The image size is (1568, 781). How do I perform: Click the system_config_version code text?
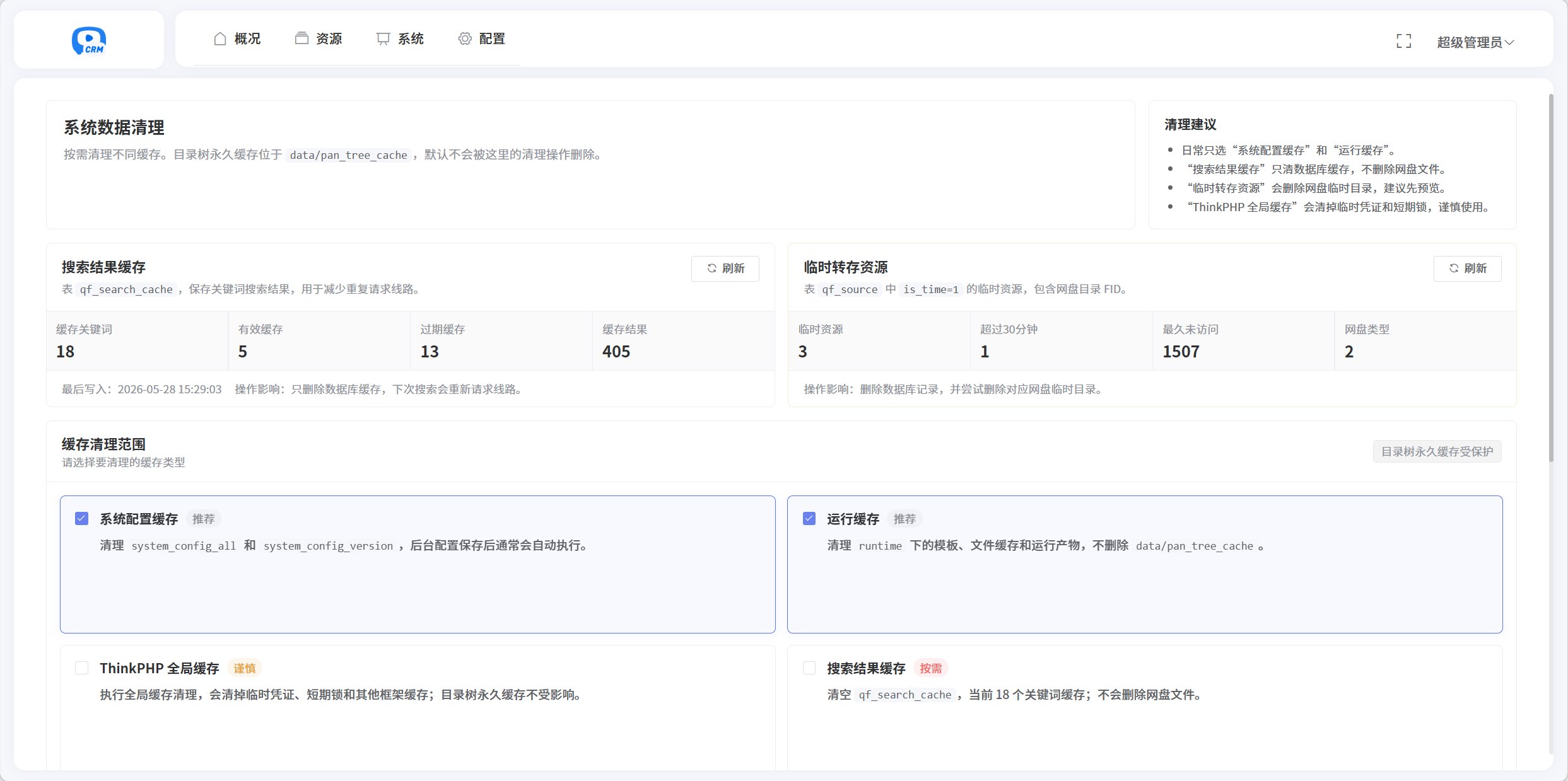328,546
